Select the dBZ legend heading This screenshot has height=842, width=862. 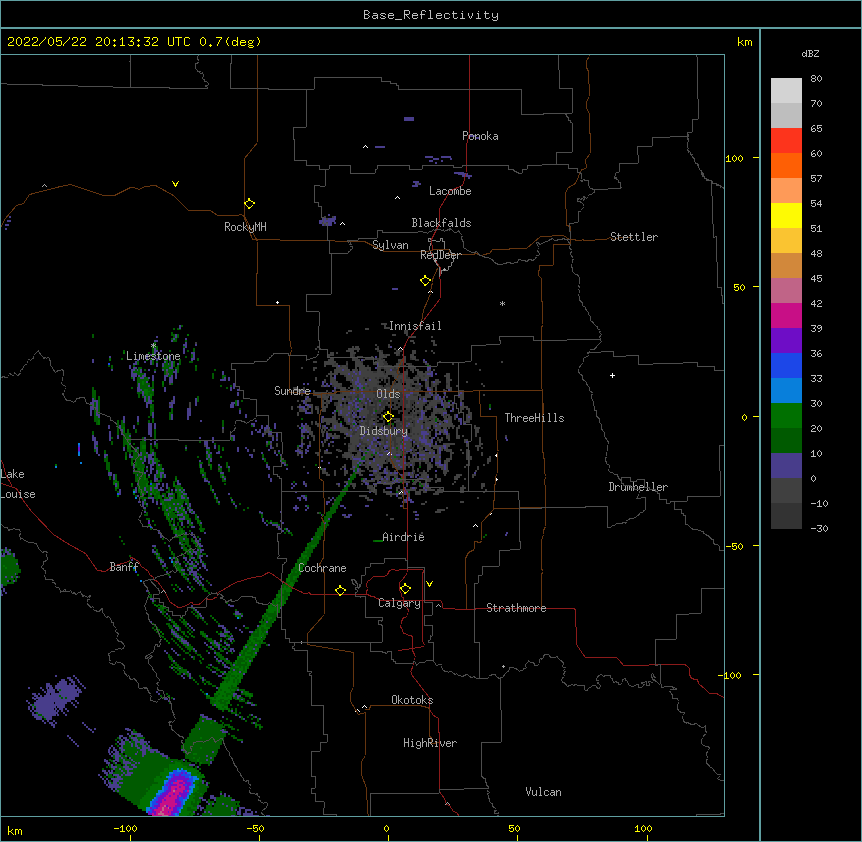(x=810, y=53)
